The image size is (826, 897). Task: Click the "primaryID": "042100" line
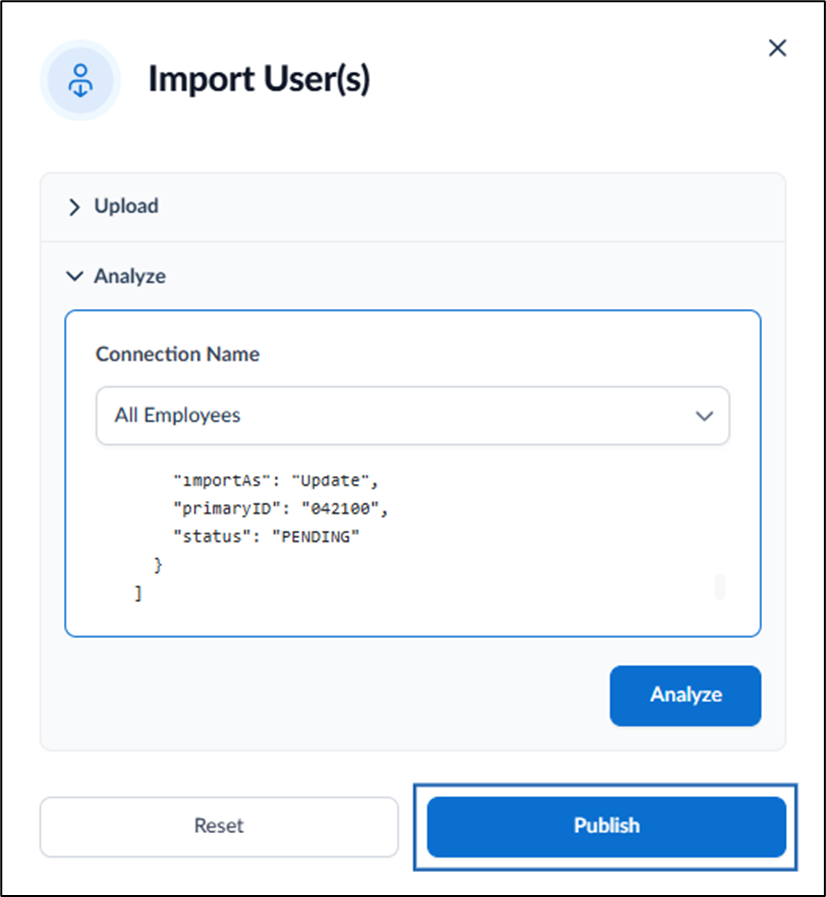click(281, 509)
